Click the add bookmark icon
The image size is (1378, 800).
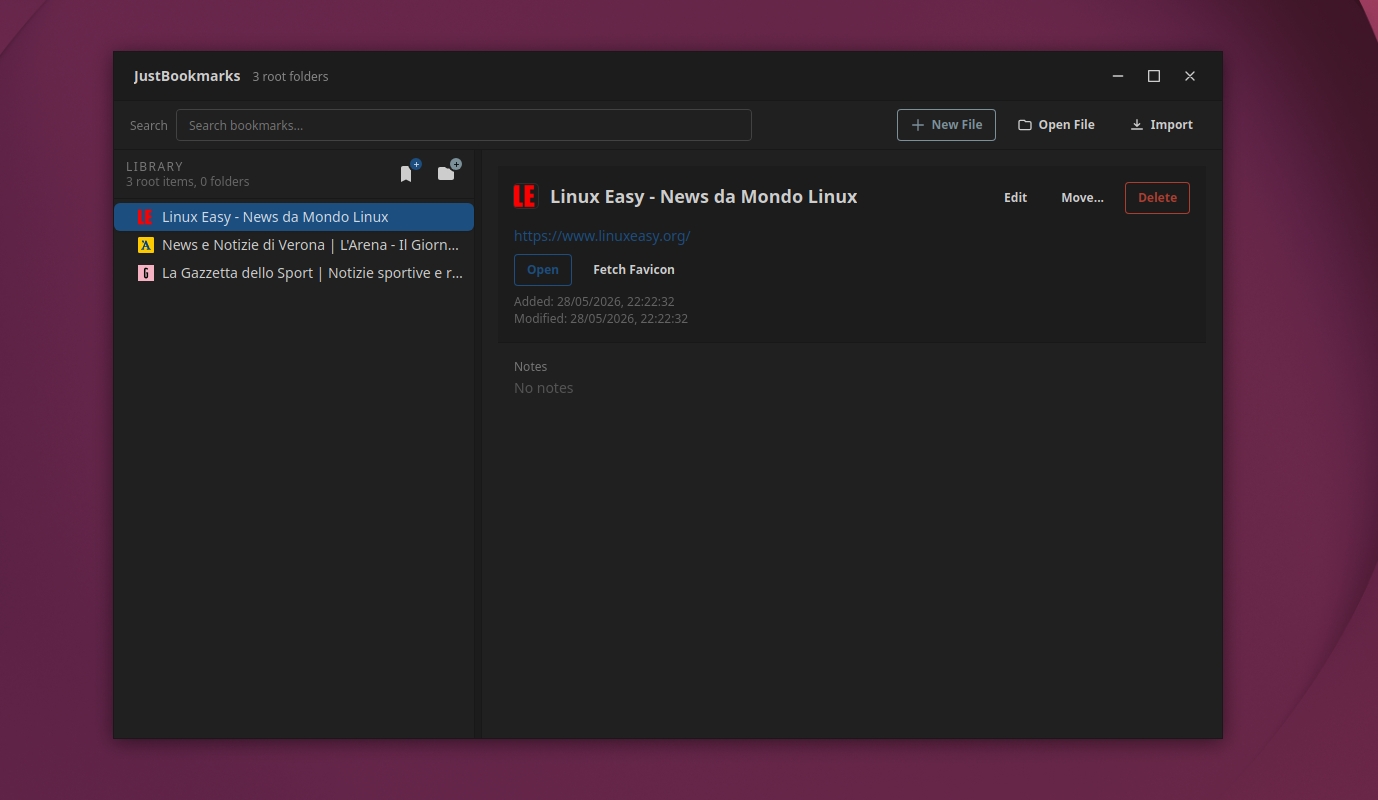[x=408, y=172]
